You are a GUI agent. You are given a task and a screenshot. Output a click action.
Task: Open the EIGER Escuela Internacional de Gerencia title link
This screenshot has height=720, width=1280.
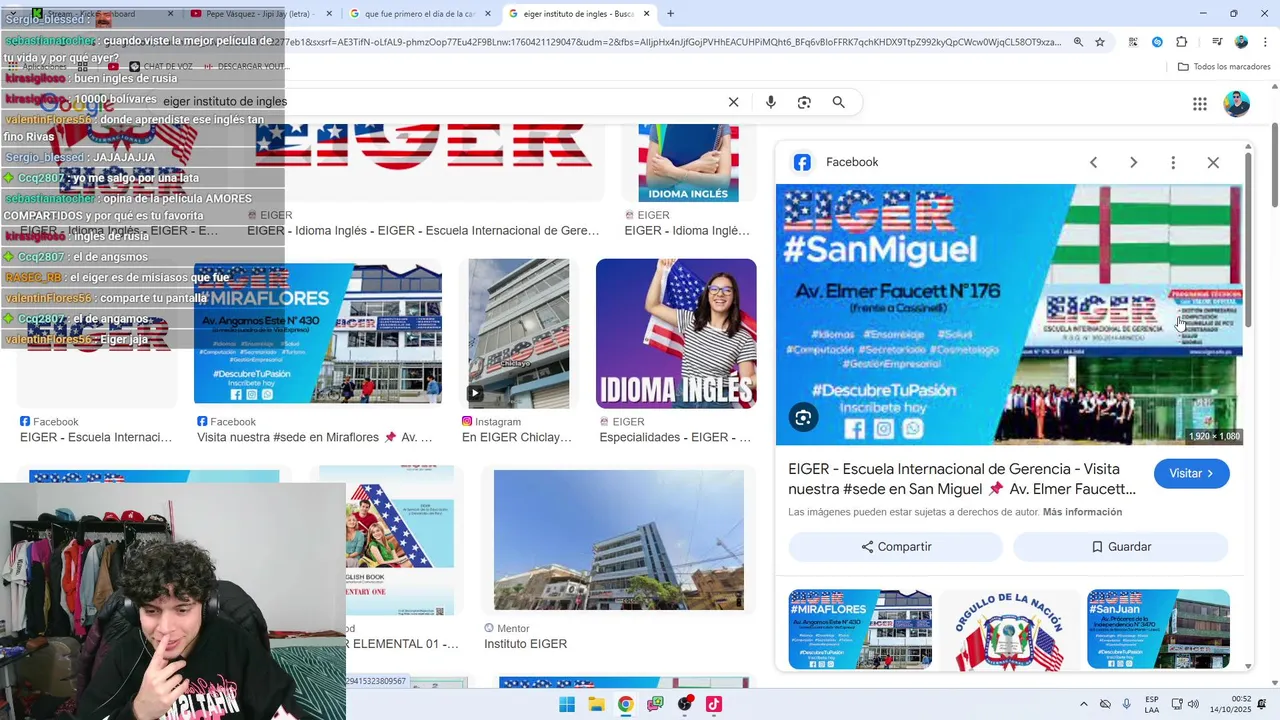pyautogui.click(x=962, y=479)
